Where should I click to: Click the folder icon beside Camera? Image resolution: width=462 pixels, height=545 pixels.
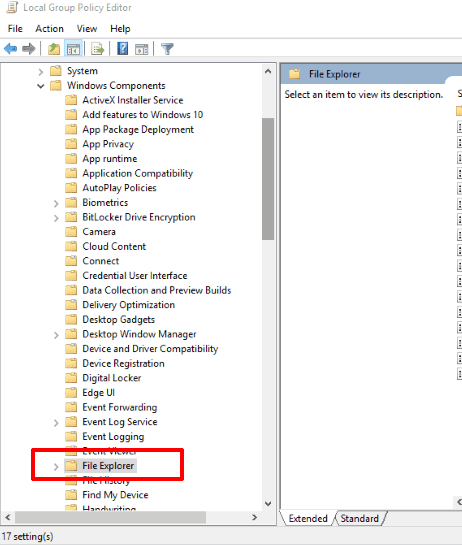(71, 231)
